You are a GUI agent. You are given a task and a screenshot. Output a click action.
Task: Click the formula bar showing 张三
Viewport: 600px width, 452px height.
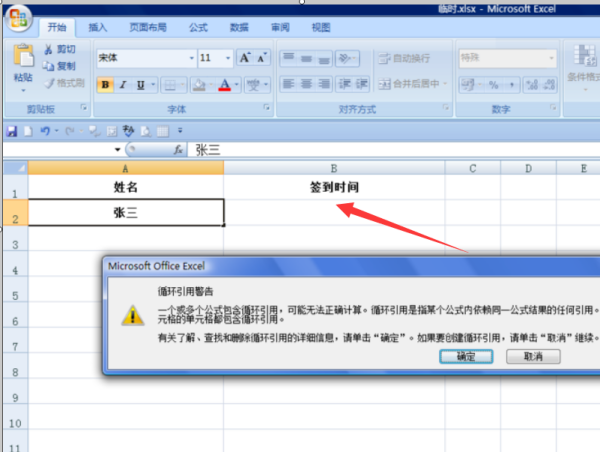pos(393,150)
